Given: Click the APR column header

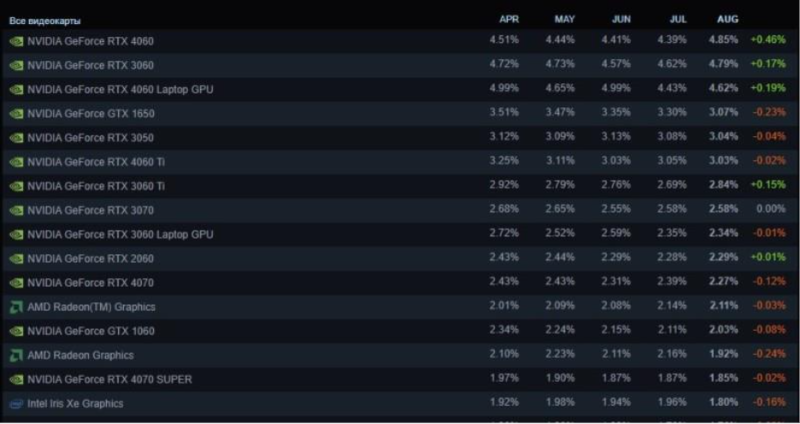Looking at the screenshot, I should 509,20.
